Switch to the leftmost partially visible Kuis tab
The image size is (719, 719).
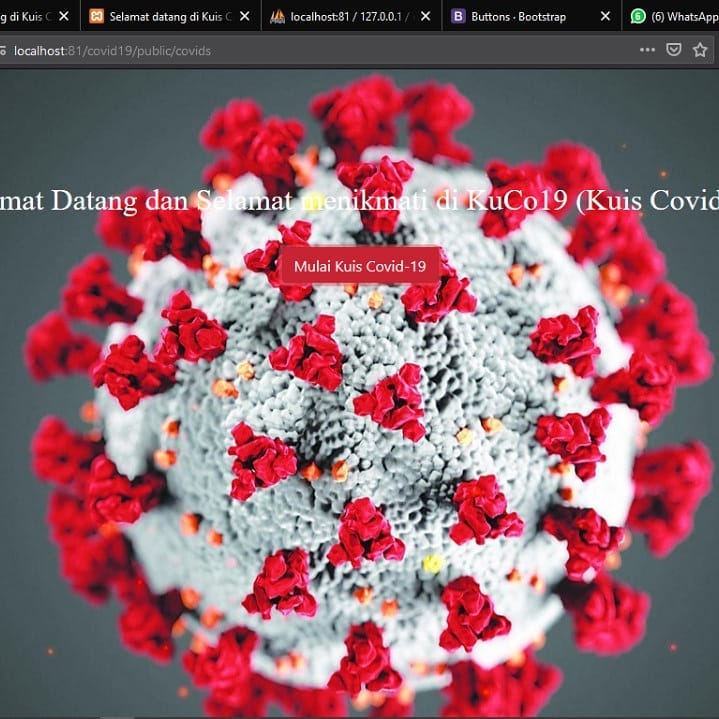[x=25, y=16]
